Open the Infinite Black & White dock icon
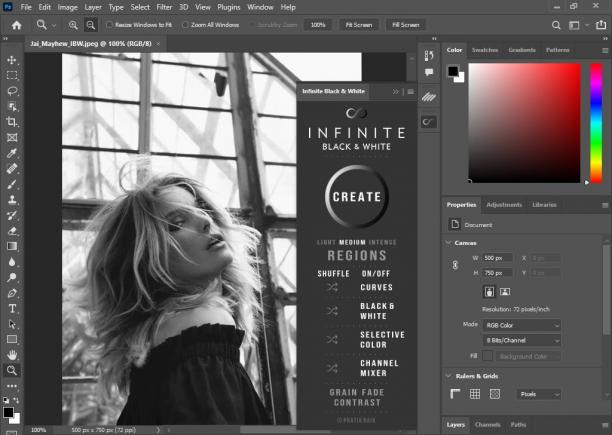Image resolution: width=612 pixels, height=435 pixels. (x=429, y=122)
